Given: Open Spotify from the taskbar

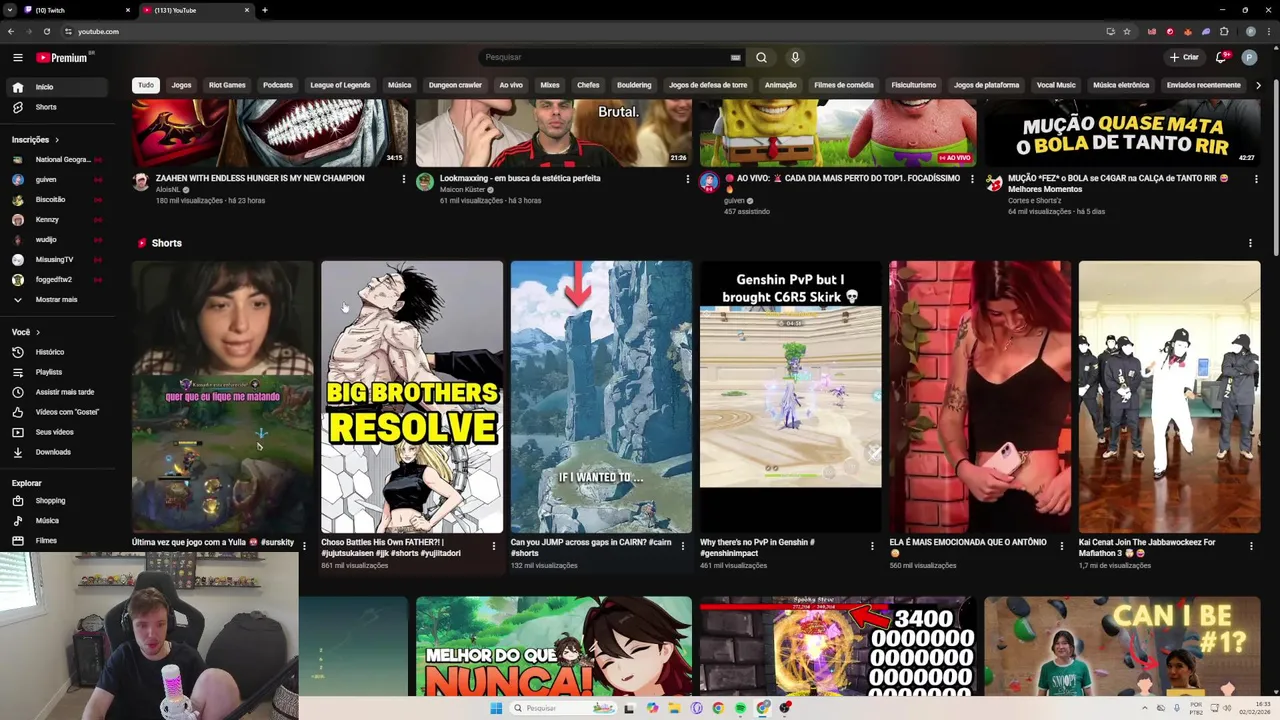Looking at the screenshot, I should click(740, 708).
